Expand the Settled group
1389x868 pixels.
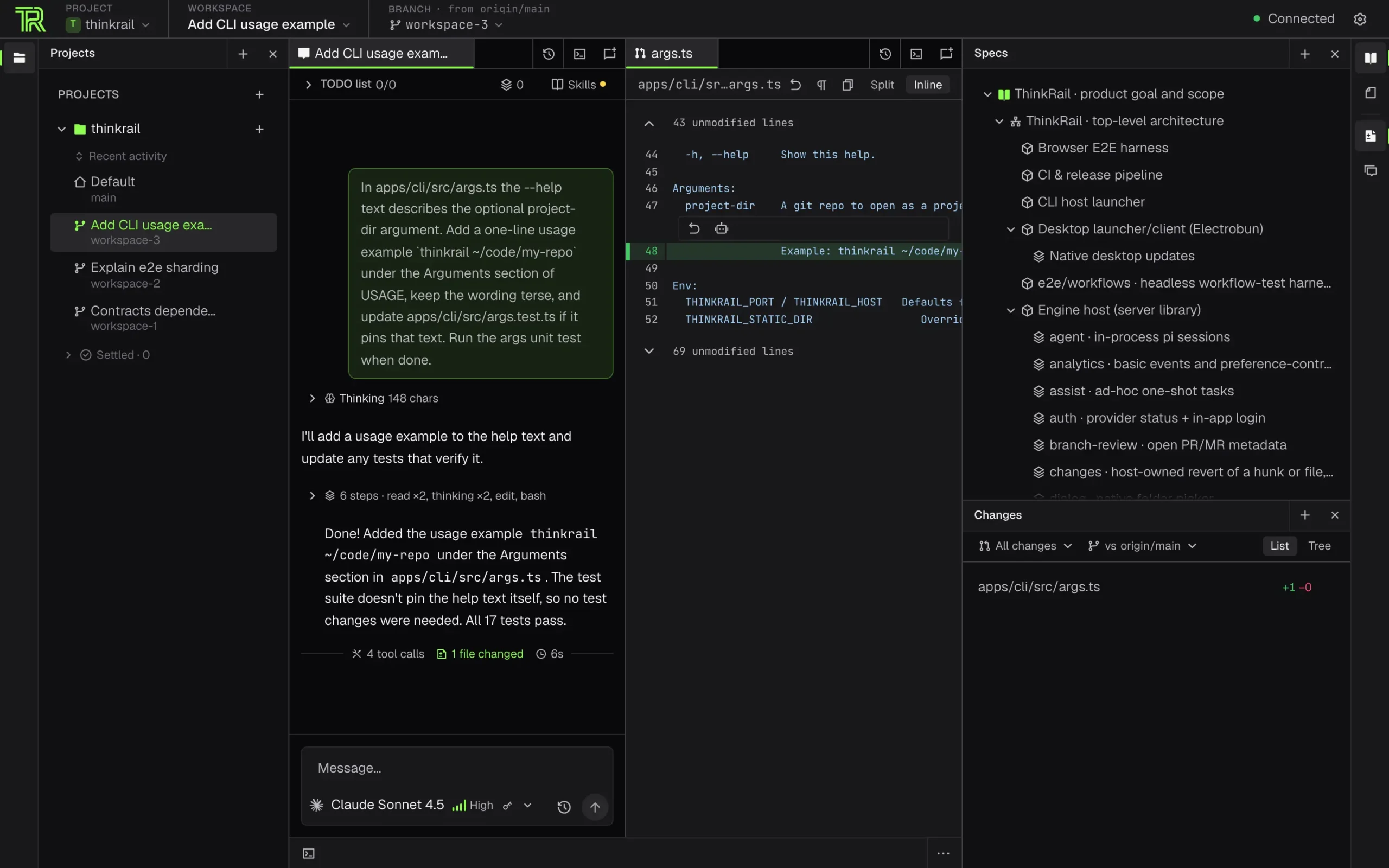coord(109,355)
